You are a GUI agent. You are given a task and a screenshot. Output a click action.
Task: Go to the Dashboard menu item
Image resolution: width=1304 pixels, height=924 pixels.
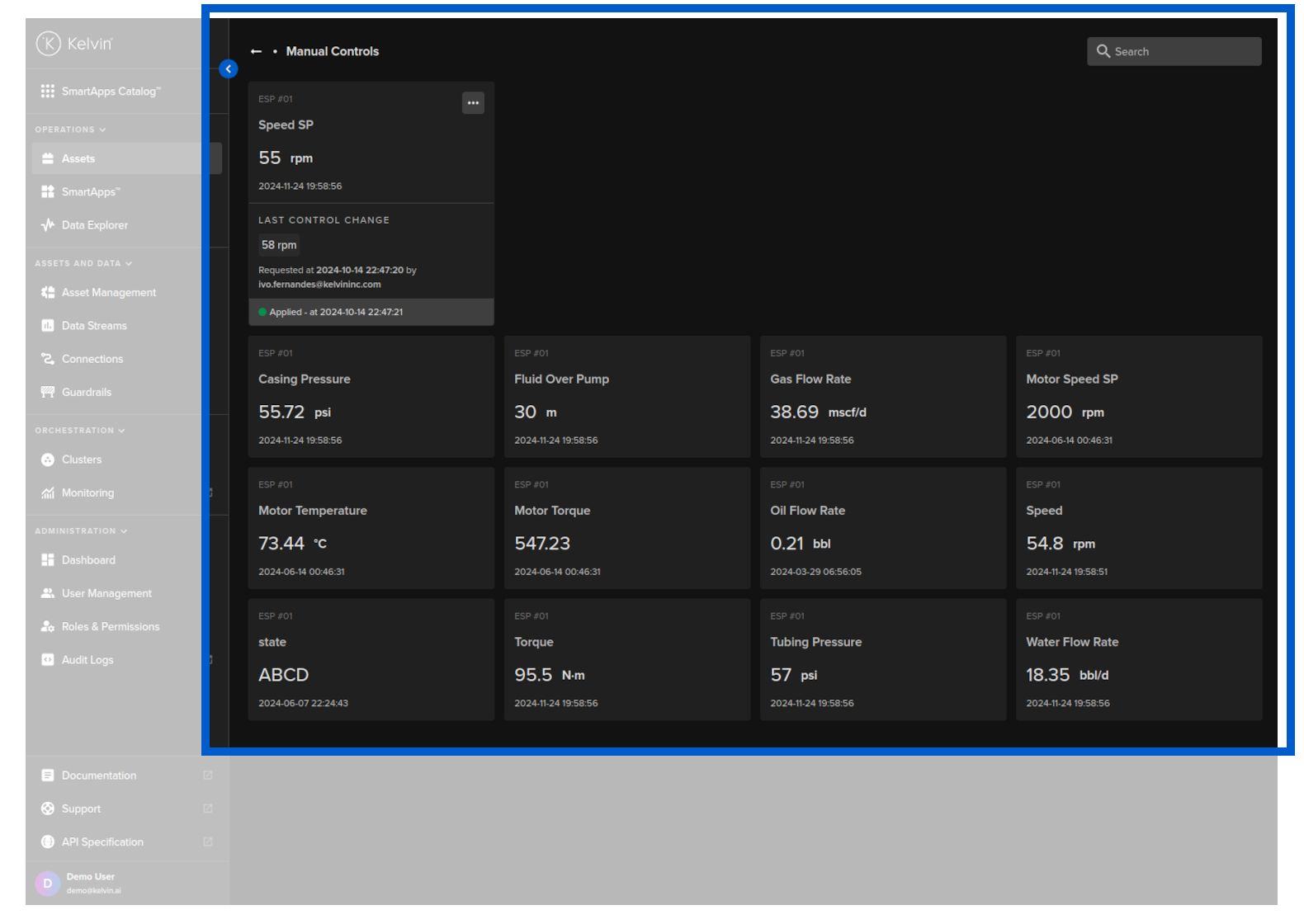click(88, 560)
